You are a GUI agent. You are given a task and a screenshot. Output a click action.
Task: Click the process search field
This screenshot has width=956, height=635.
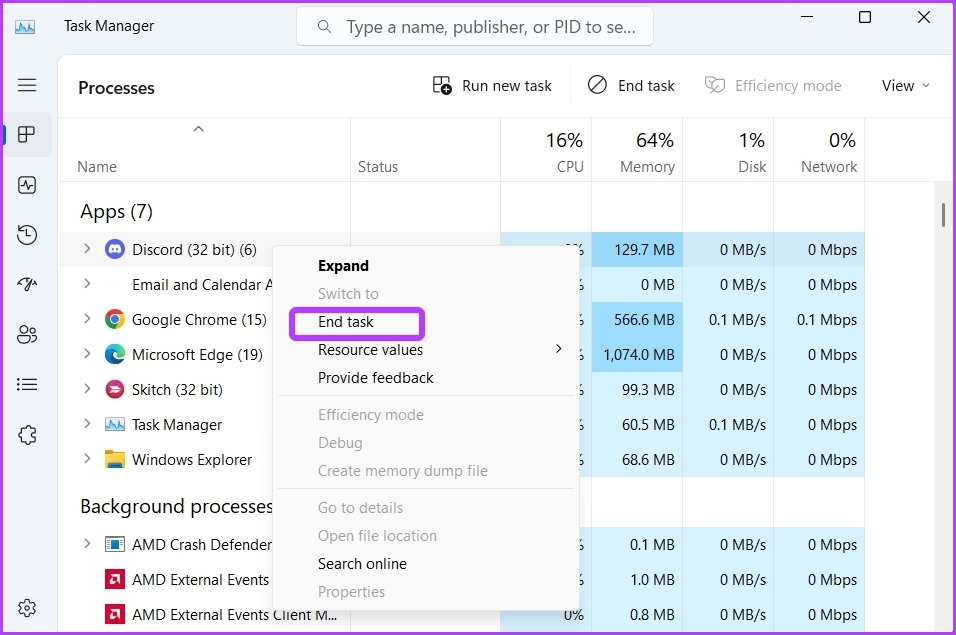(475, 27)
